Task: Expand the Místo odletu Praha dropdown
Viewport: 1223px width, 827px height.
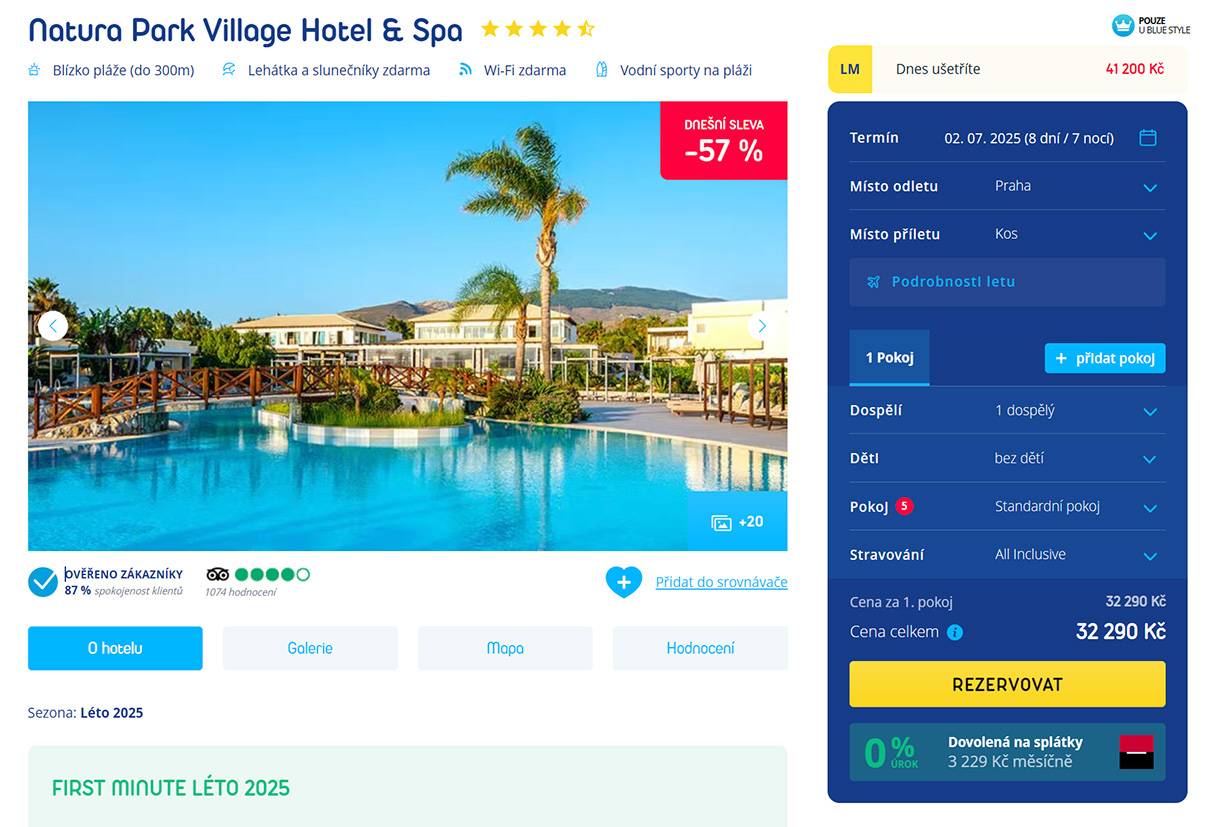Action: point(1007,186)
